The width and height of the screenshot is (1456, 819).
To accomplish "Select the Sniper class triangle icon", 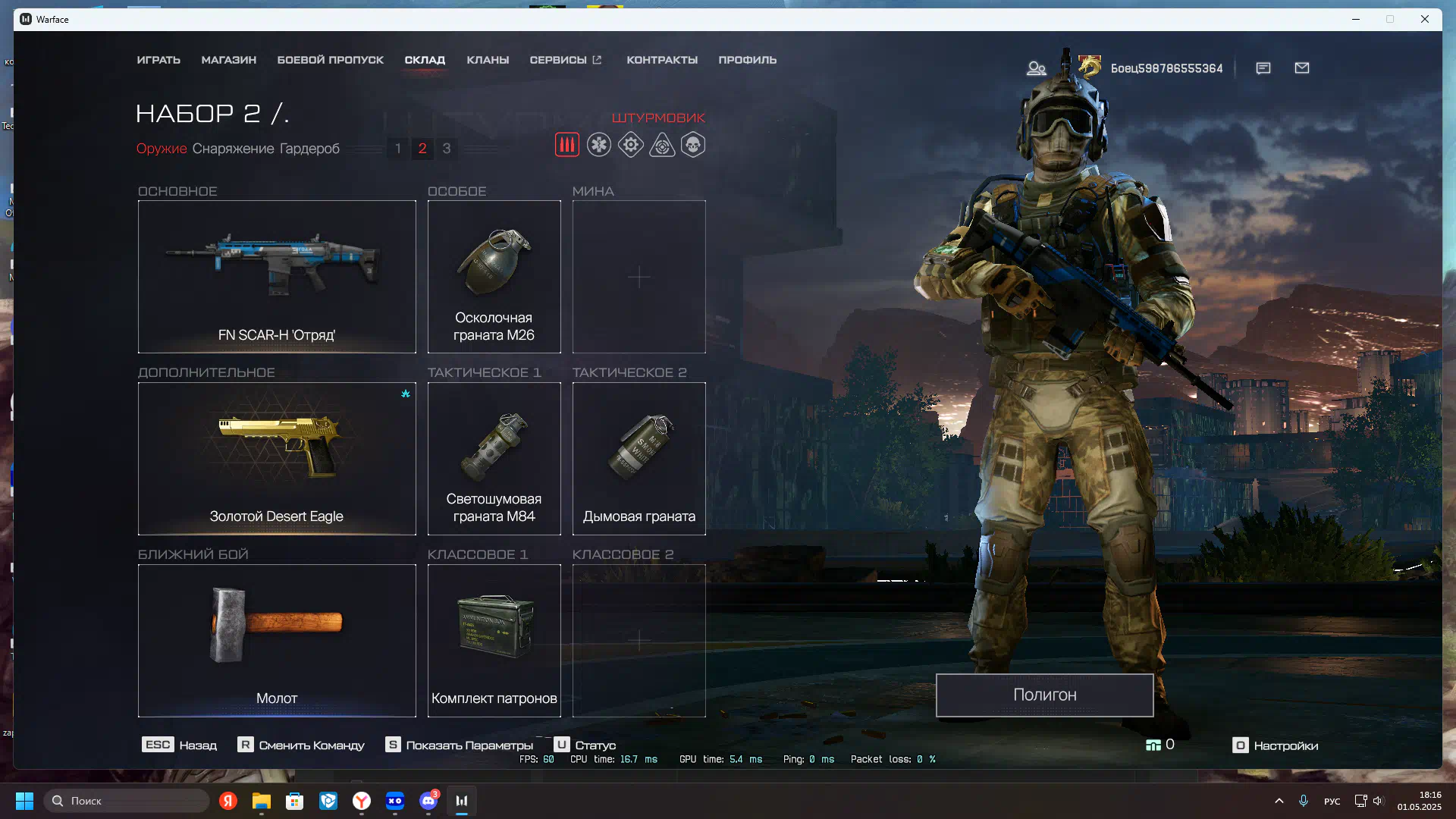I will point(662,145).
